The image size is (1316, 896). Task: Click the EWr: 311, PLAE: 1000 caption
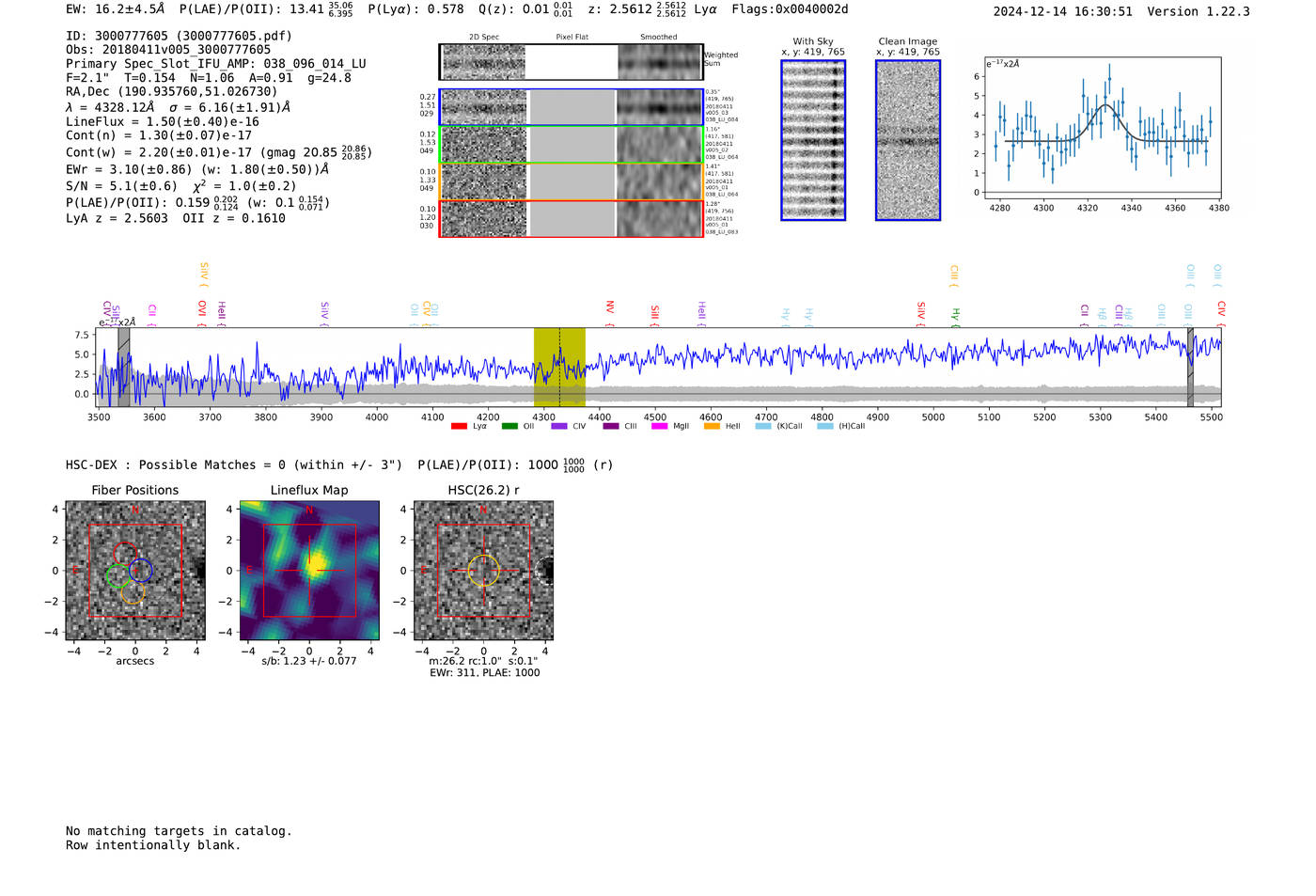pos(485,673)
